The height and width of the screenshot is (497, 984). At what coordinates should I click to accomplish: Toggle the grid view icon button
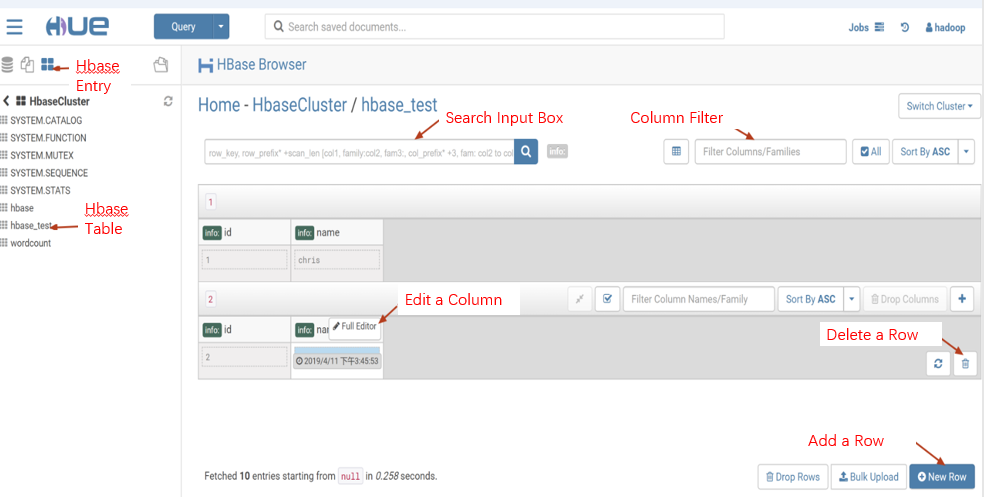pos(676,152)
